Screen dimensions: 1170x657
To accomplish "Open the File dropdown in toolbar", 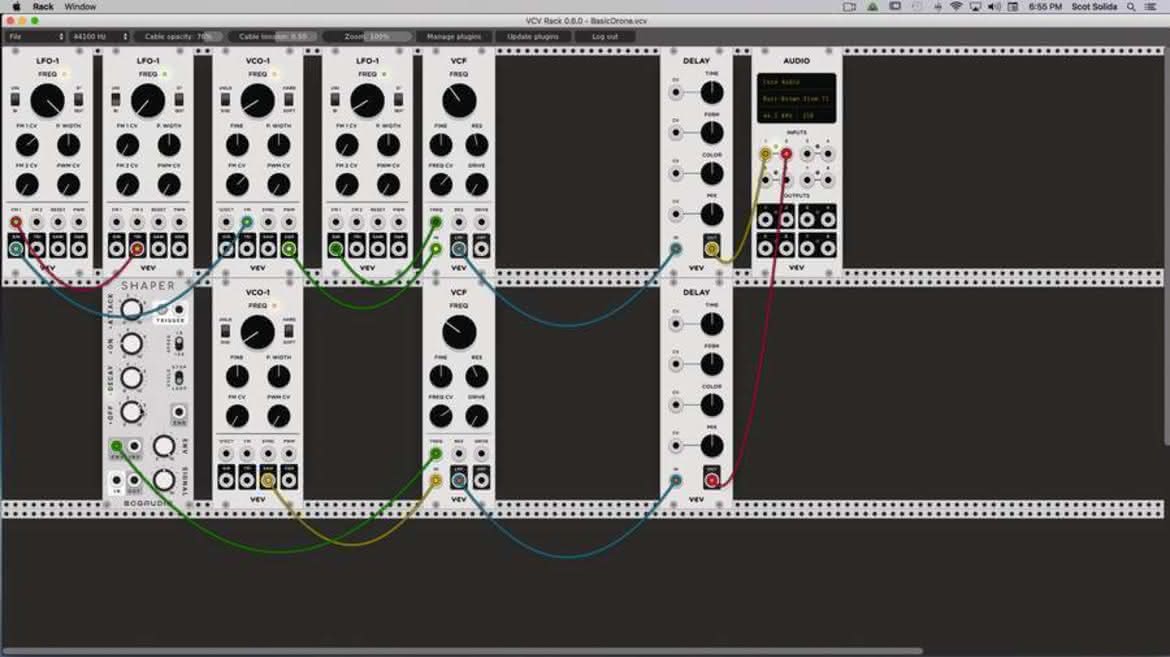I will [35, 37].
